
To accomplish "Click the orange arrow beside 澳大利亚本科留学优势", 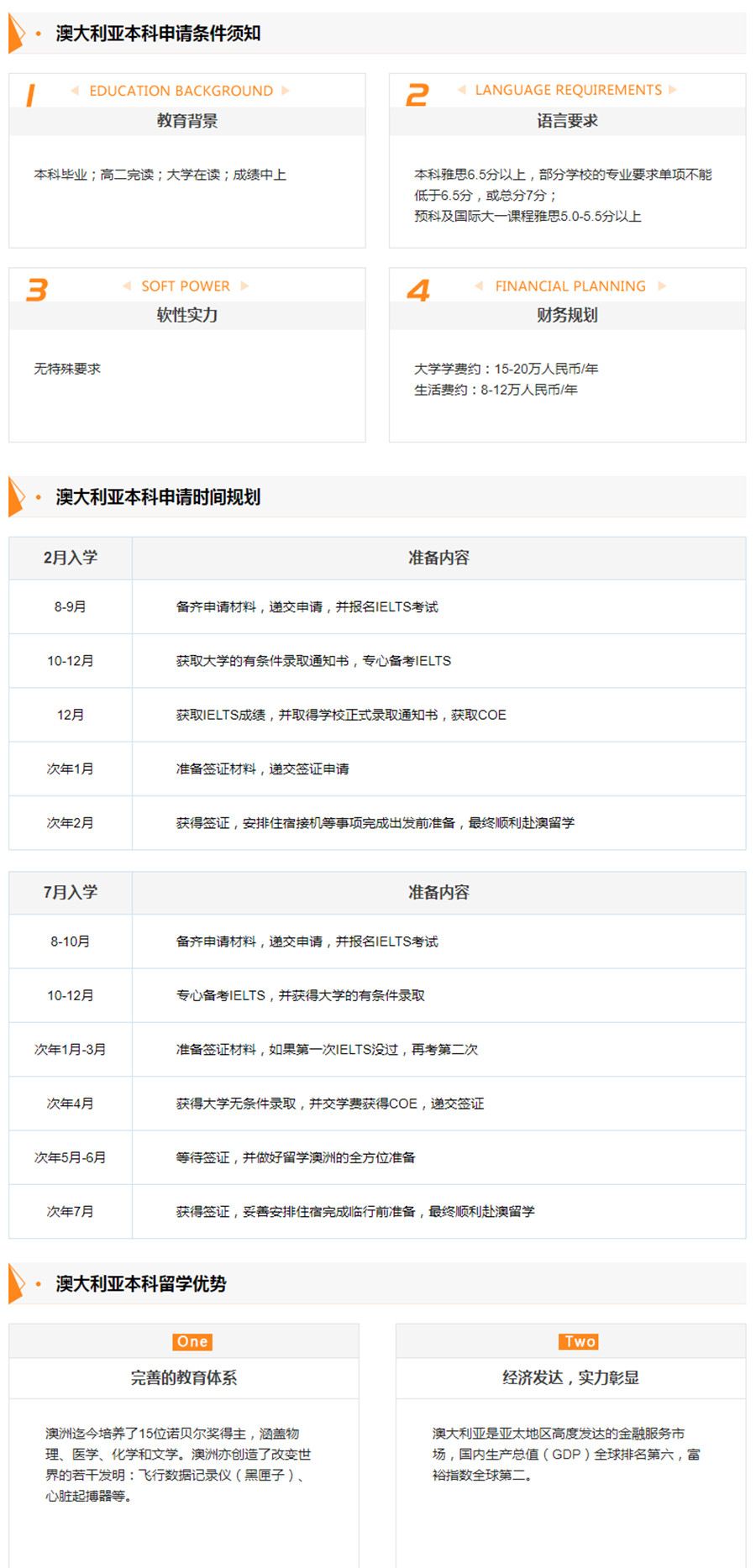I will point(16,1284).
